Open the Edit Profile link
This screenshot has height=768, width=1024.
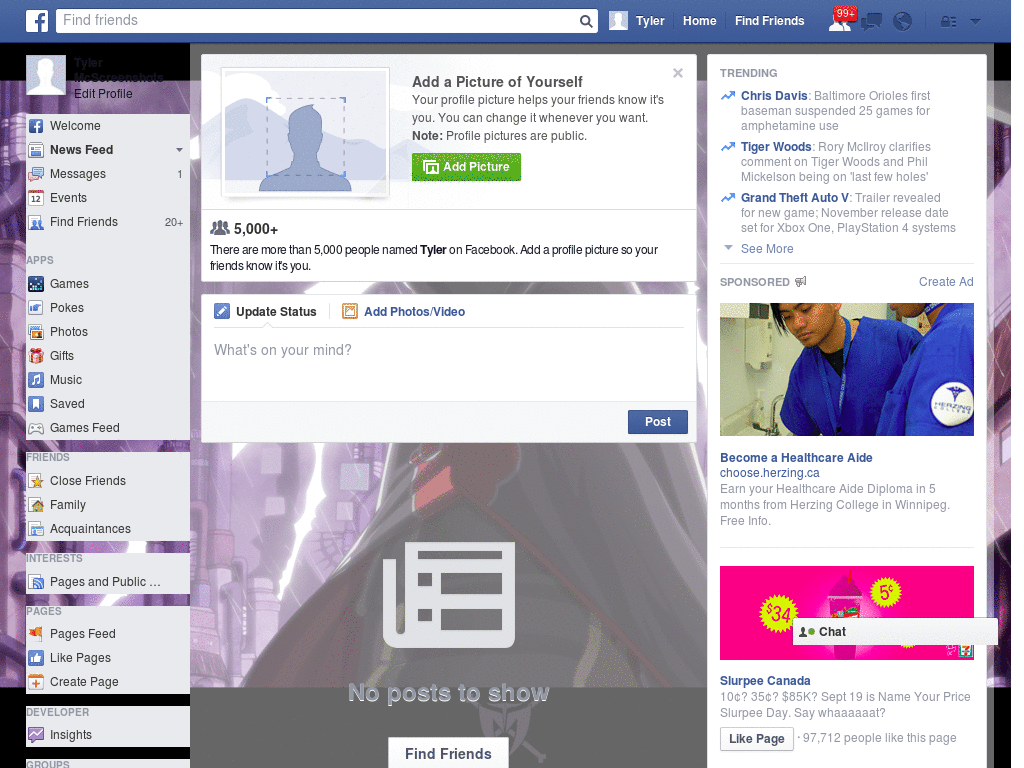click(x=103, y=93)
